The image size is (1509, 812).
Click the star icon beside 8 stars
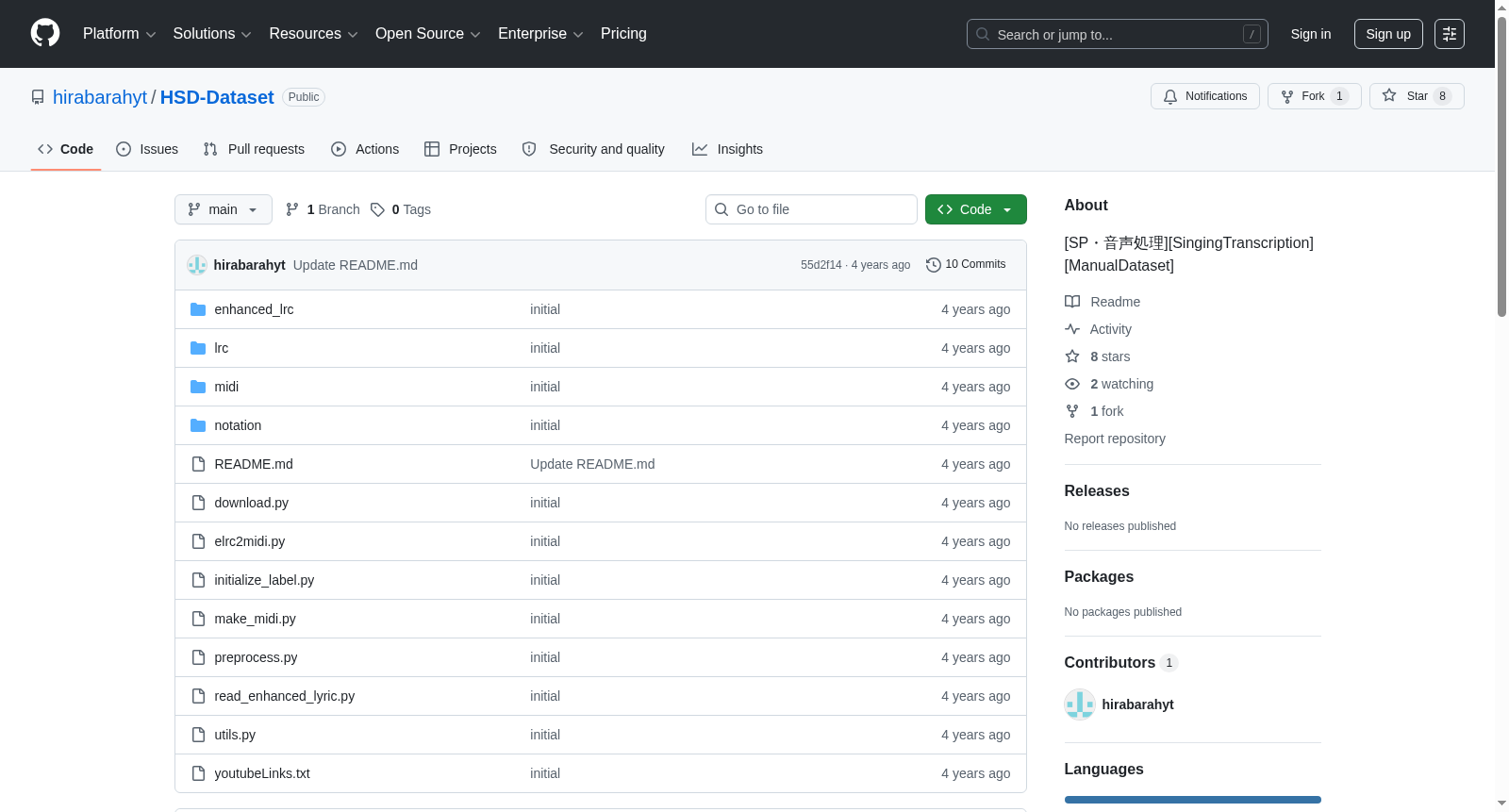(1072, 356)
